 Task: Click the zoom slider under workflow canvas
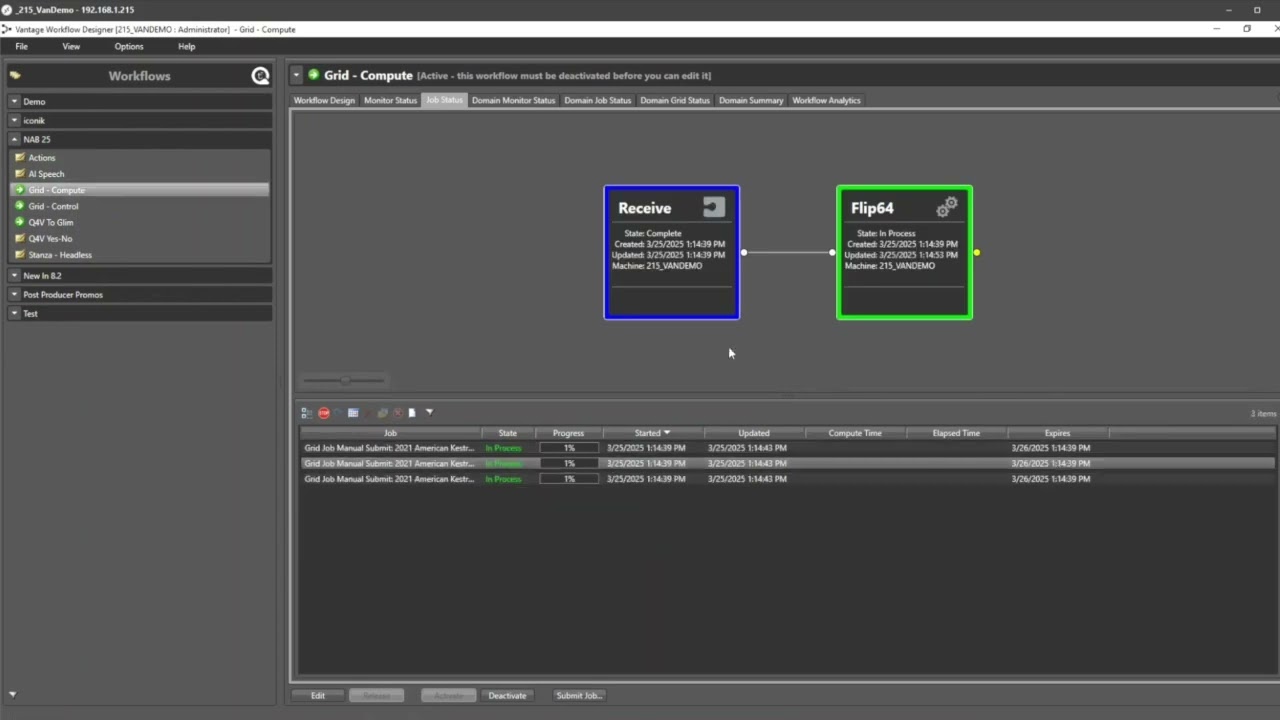pyautogui.click(x=343, y=380)
